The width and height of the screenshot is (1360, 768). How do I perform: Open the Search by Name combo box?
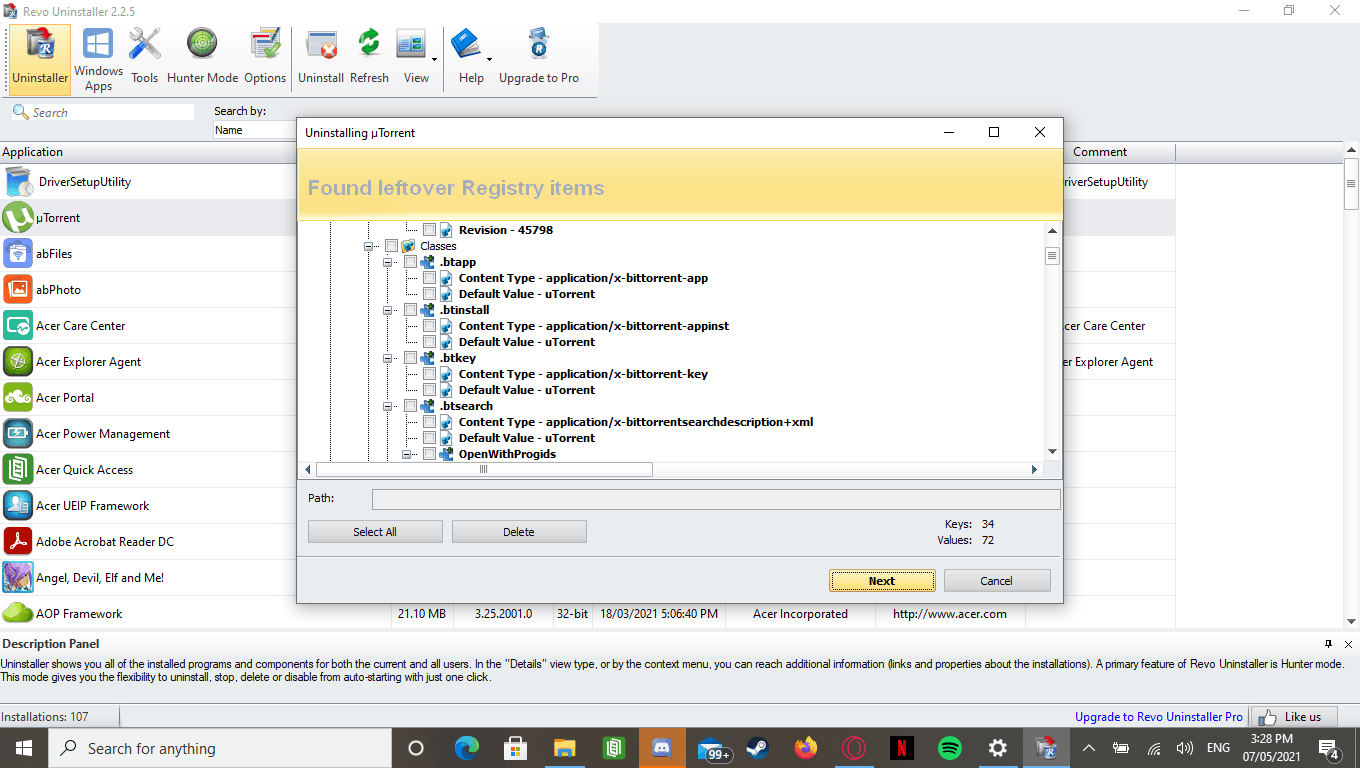point(255,130)
